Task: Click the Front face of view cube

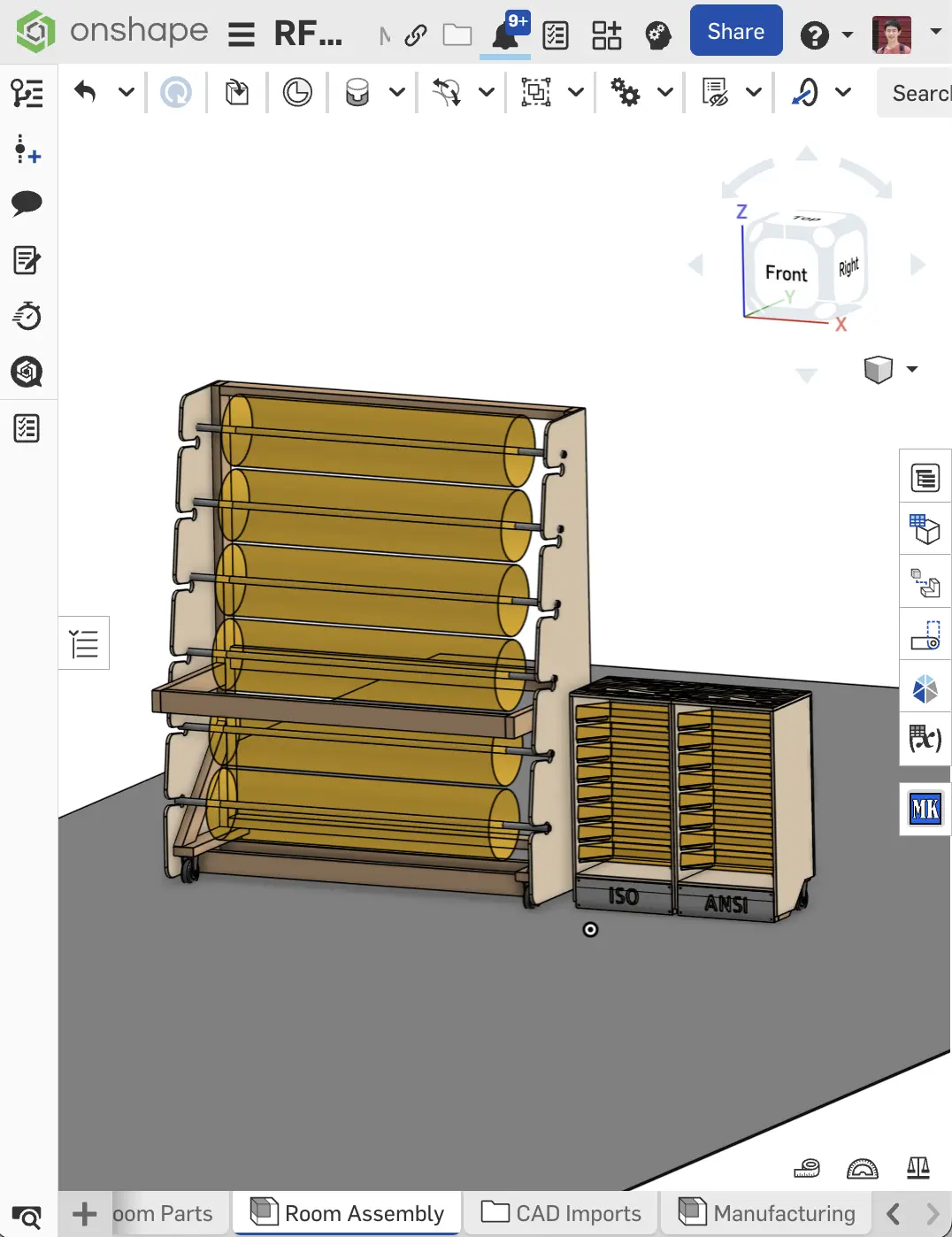Action: [786, 273]
